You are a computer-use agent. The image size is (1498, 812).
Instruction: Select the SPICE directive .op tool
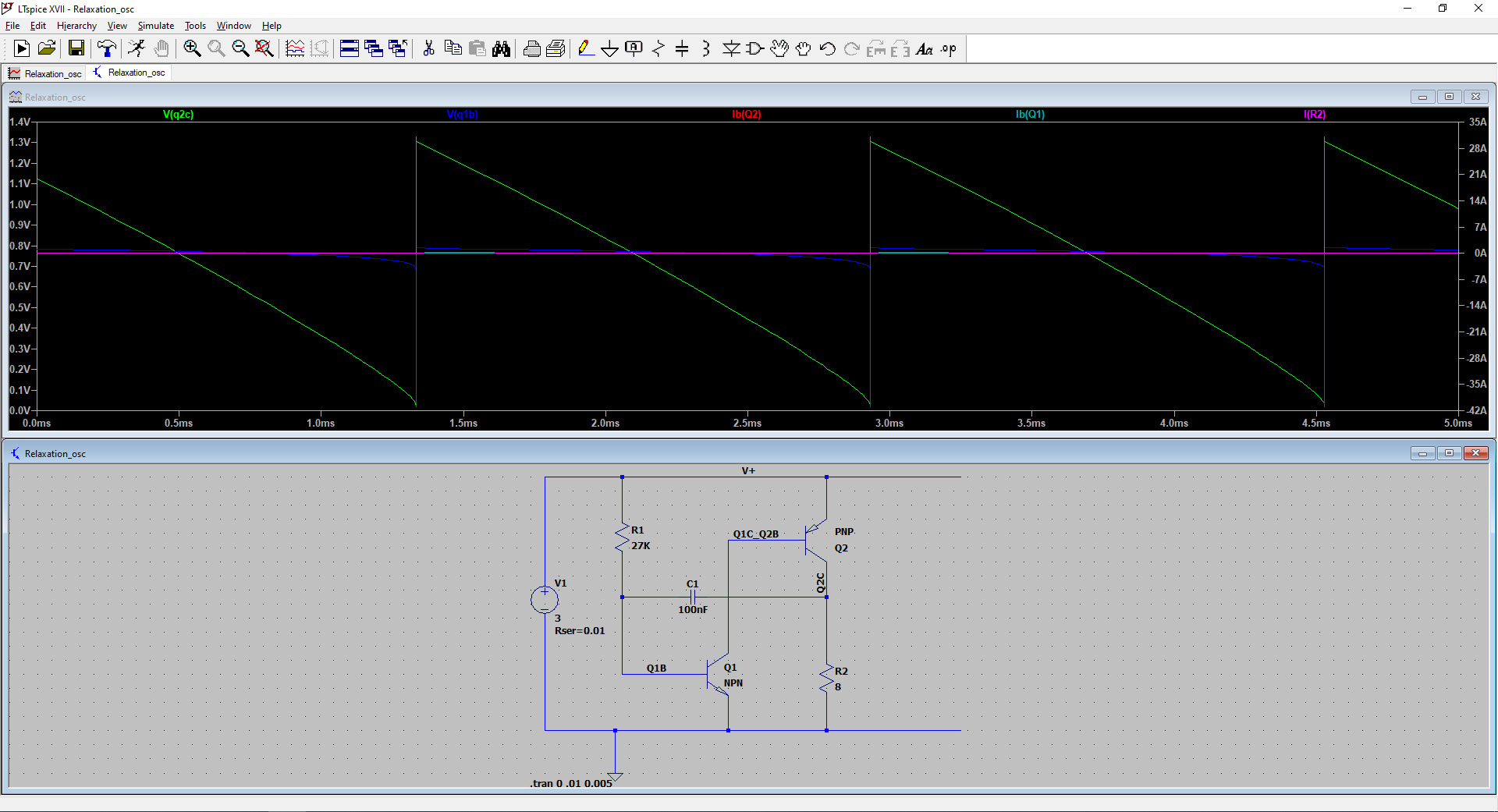click(949, 48)
